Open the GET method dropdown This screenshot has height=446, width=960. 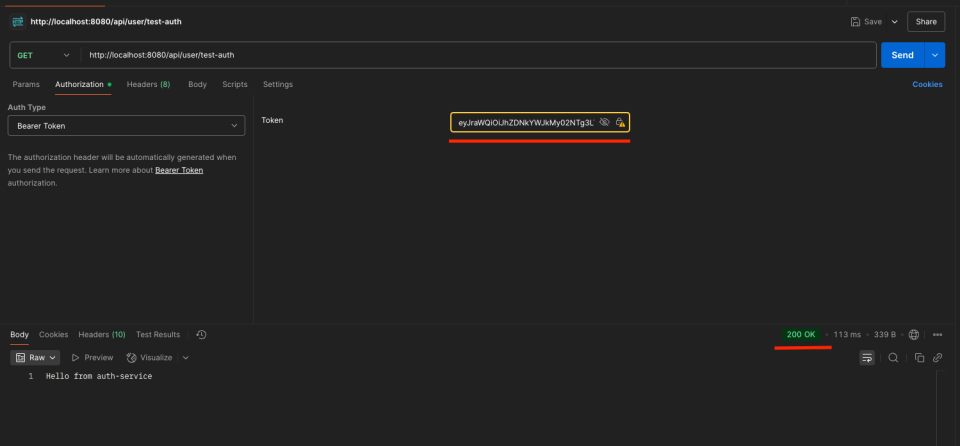[43, 55]
